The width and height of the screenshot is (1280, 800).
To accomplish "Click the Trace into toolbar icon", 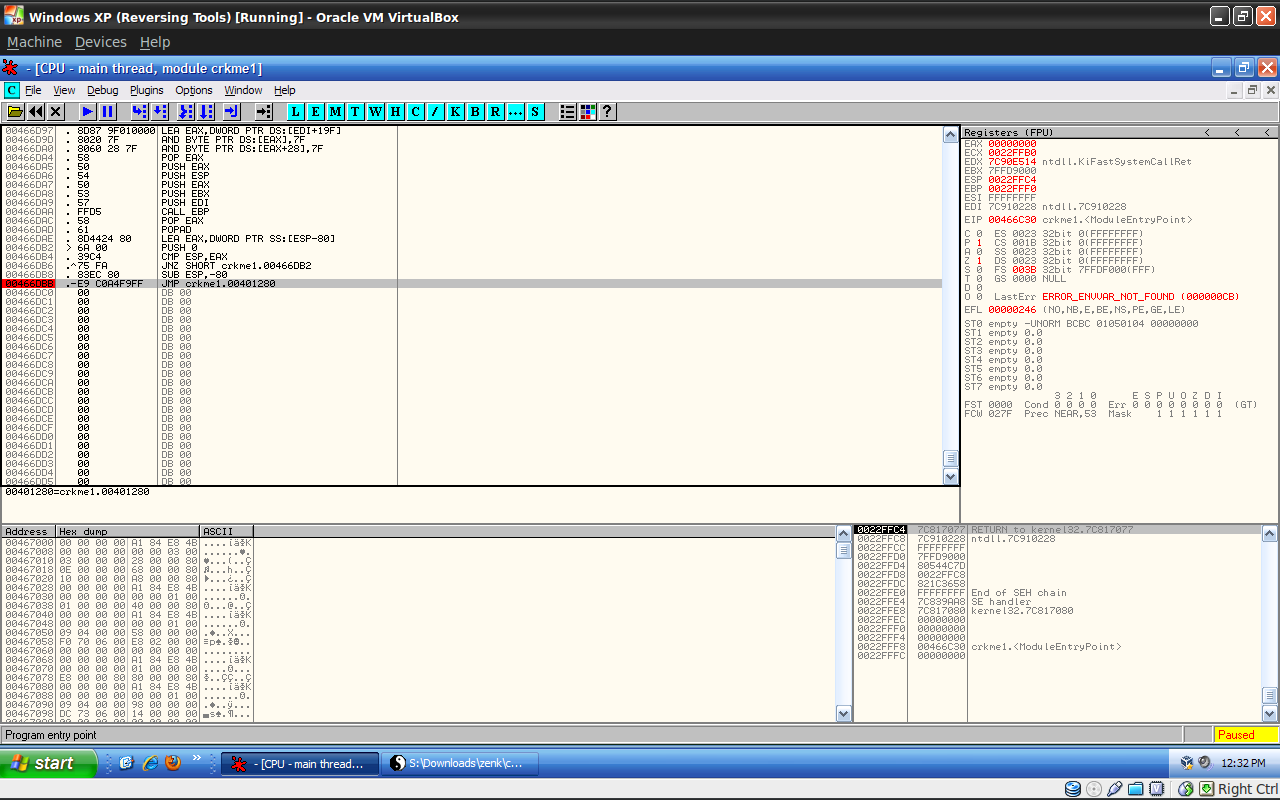I will tap(185, 112).
